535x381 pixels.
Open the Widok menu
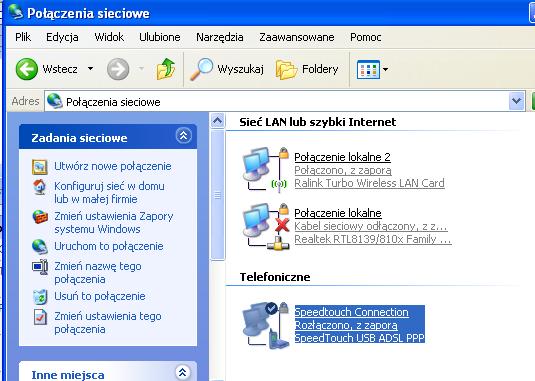109,37
